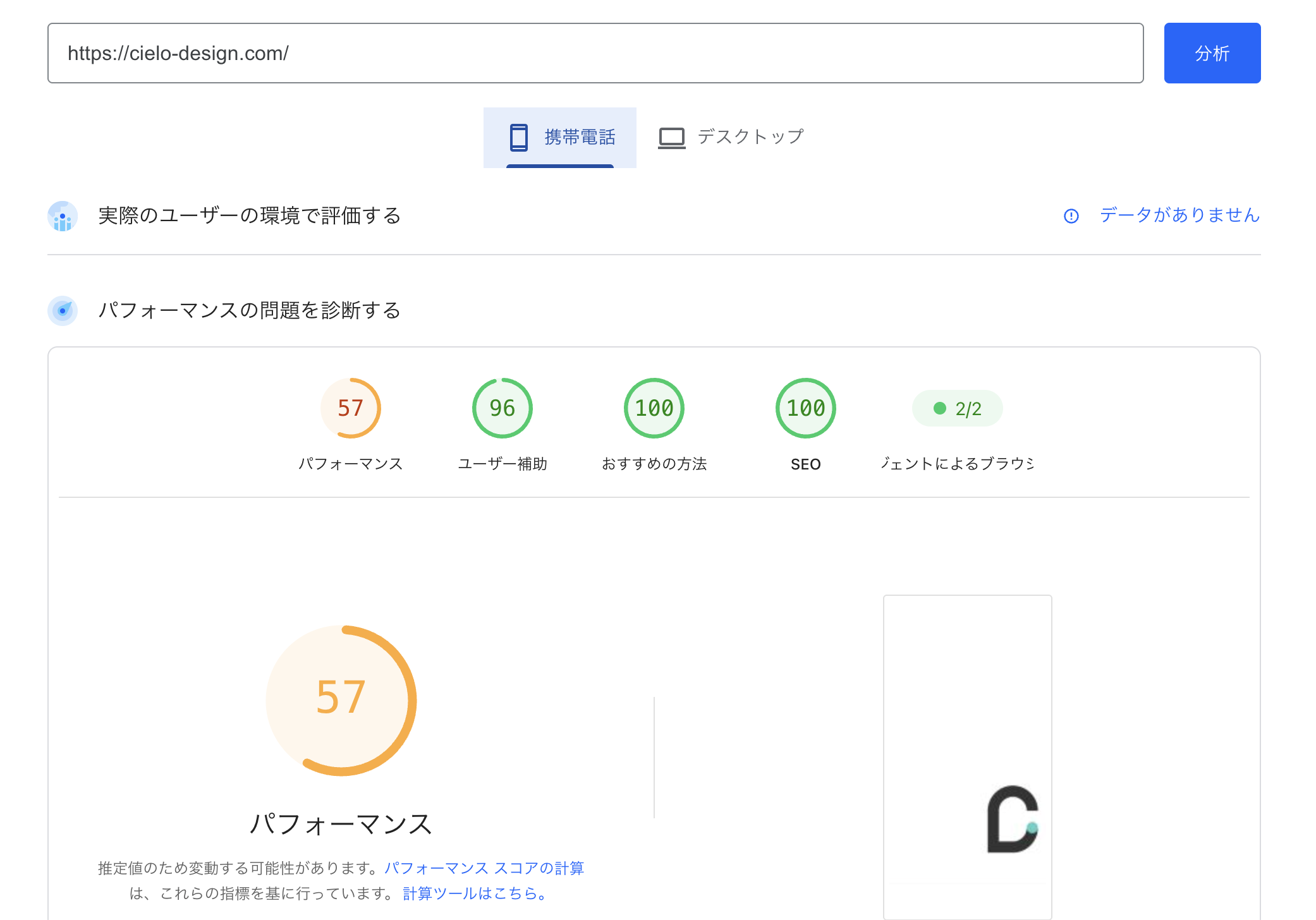The height and width of the screenshot is (920, 1316).
Task: Switch to the デスクトップ tab
Action: [731, 137]
